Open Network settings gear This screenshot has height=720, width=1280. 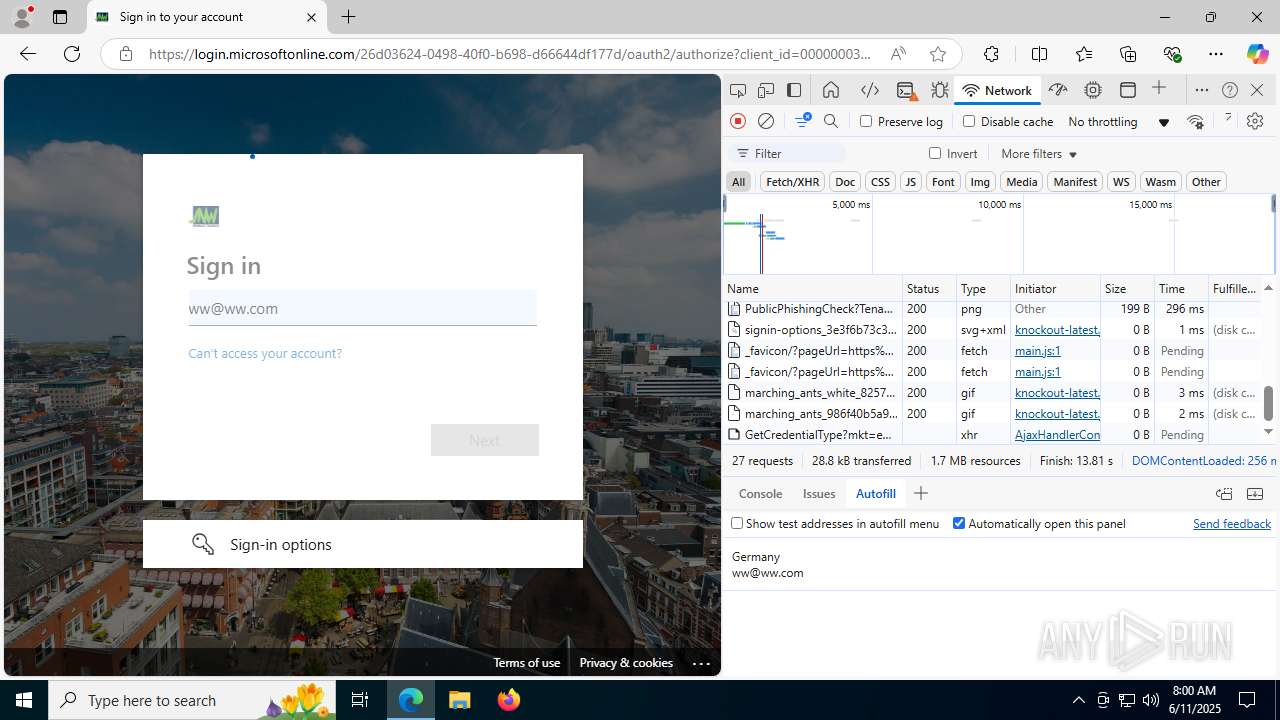click(x=1255, y=121)
